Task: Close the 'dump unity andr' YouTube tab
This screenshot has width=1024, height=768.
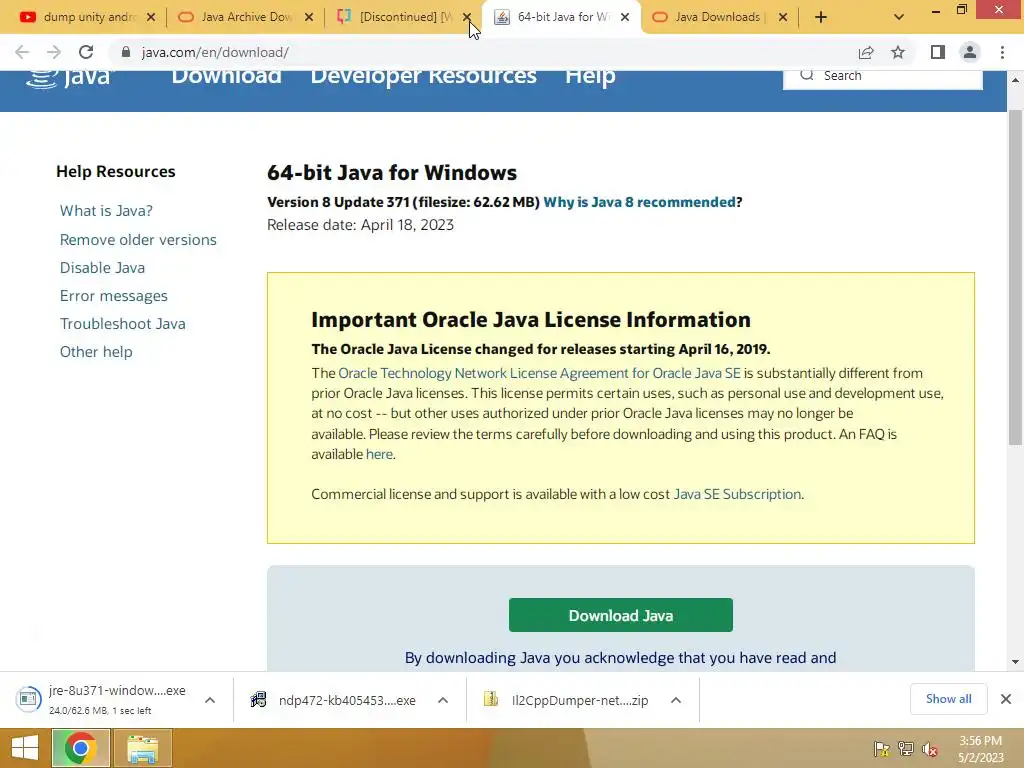Action: coord(151,17)
